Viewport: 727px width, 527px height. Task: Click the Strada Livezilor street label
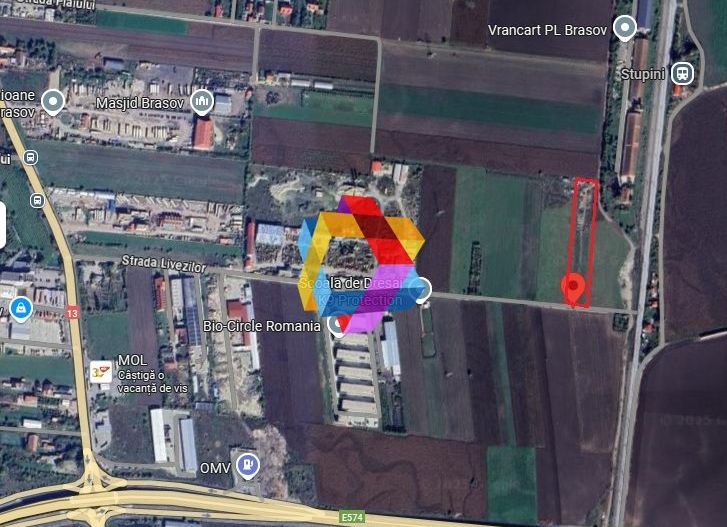click(164, 264)
